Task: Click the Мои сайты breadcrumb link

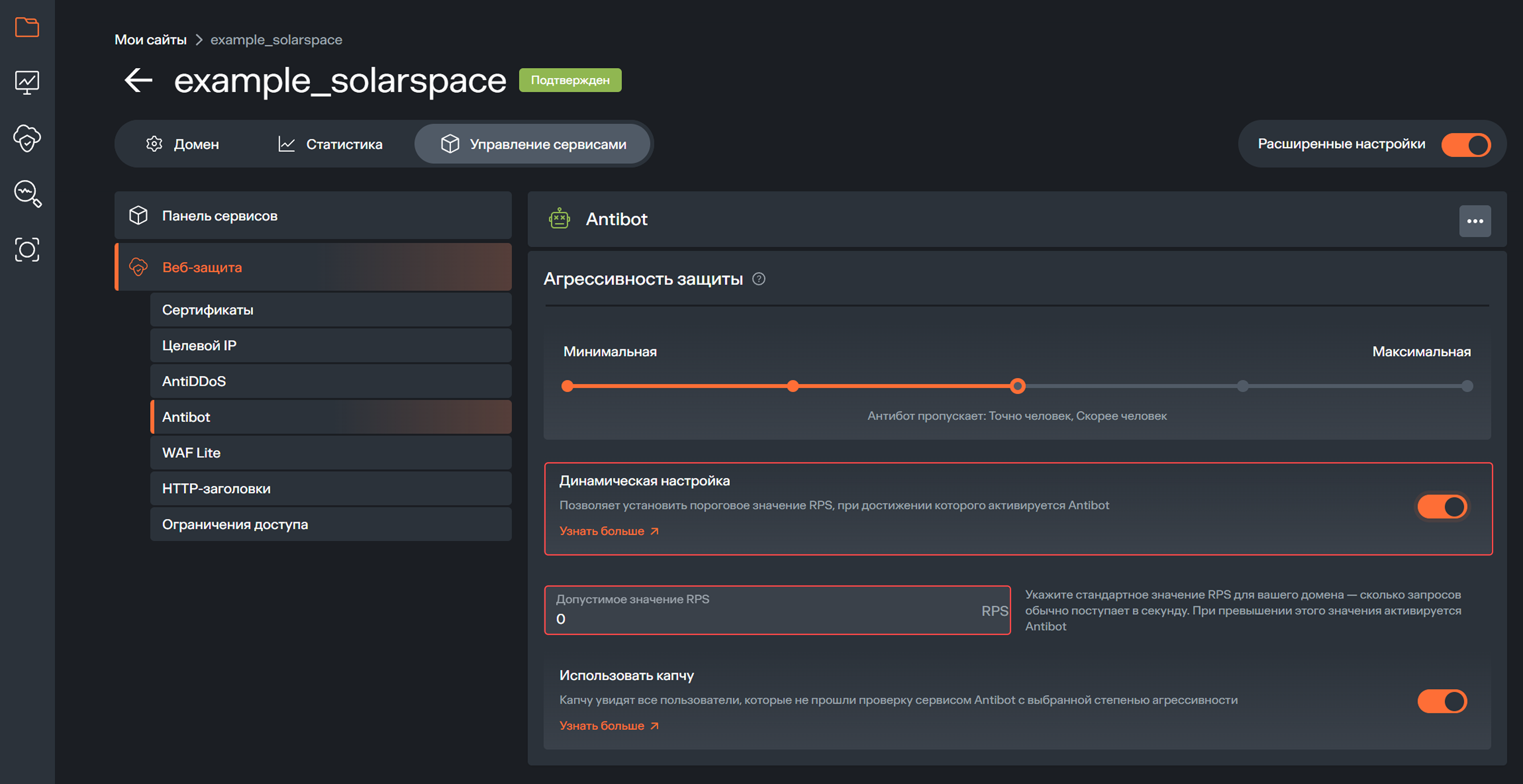Action: [x=150, y=39]
